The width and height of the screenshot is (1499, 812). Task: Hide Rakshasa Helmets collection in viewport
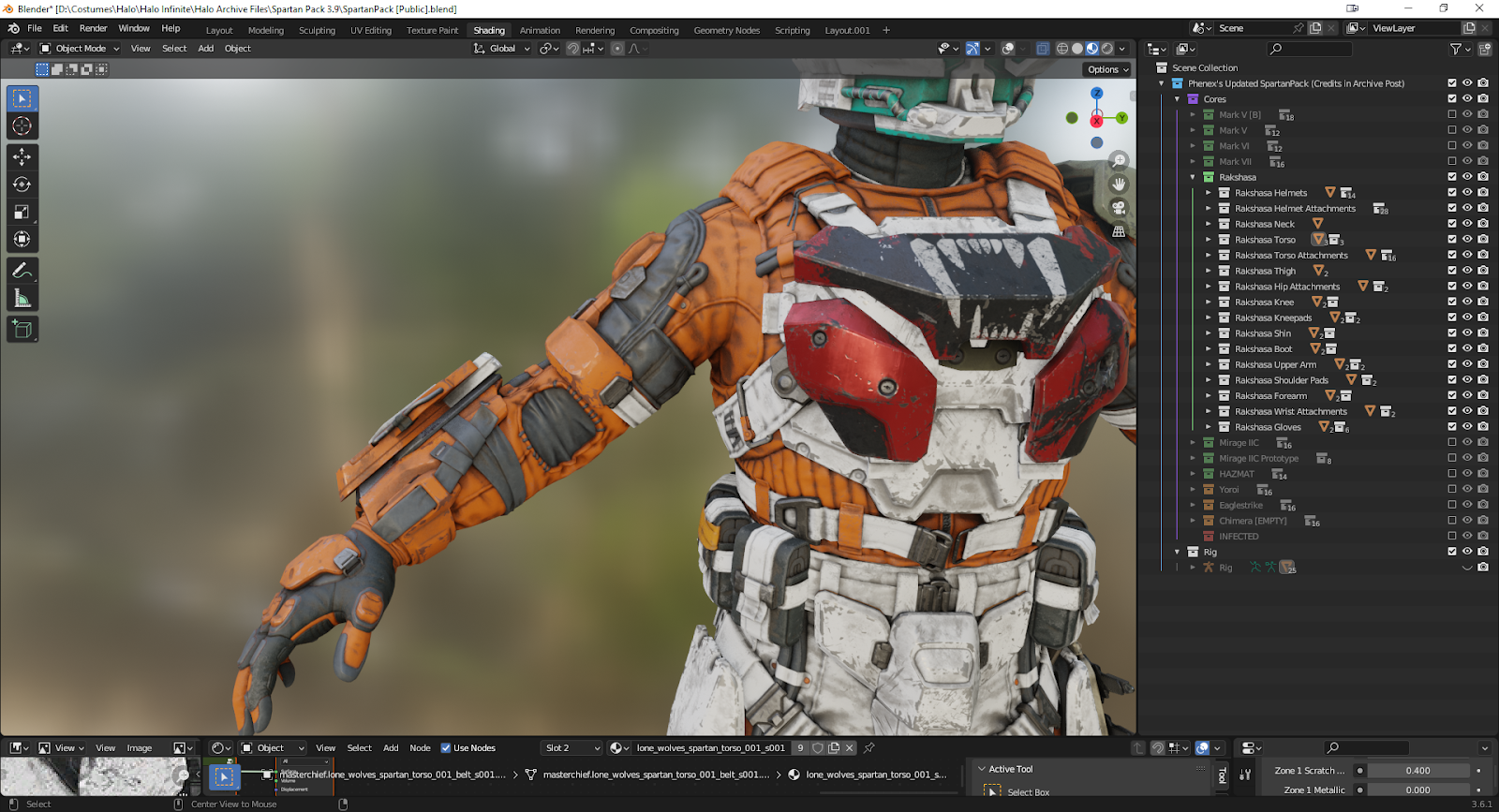[x=1467, y=193]
